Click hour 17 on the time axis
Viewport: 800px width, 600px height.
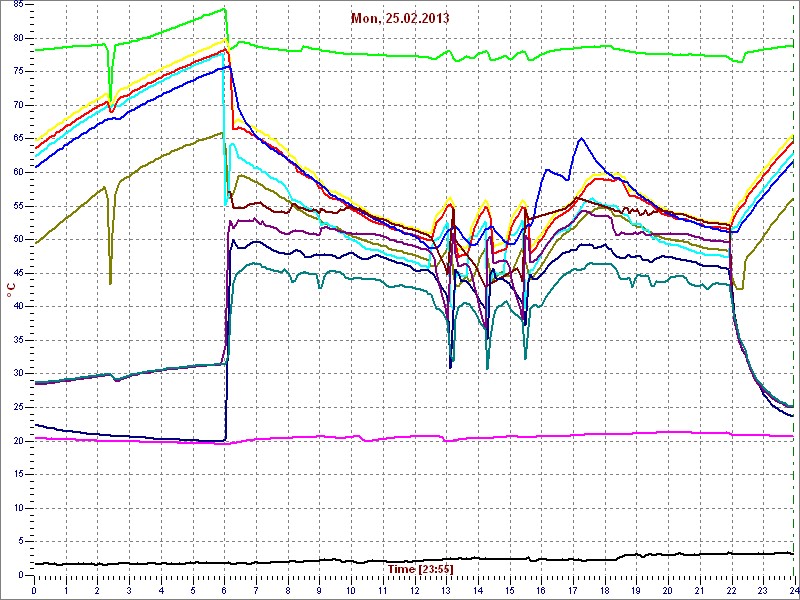573,590
